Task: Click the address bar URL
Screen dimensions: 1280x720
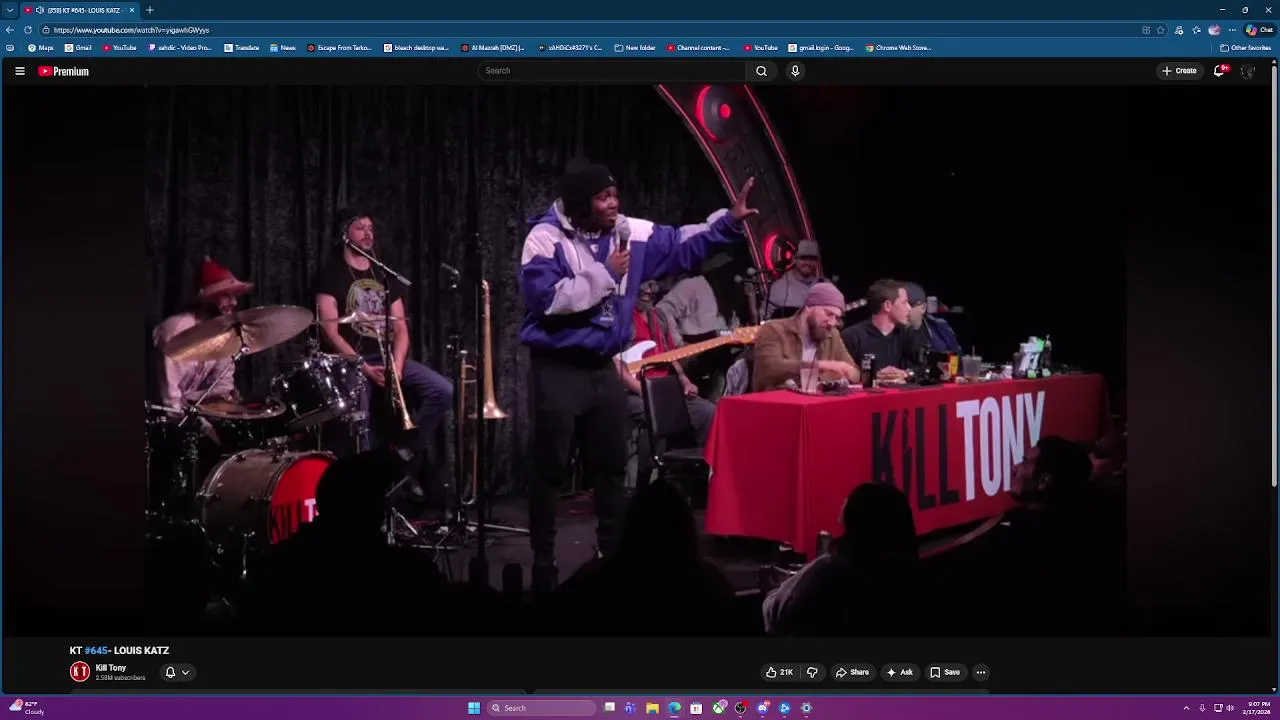Action: tap(131, 30)
